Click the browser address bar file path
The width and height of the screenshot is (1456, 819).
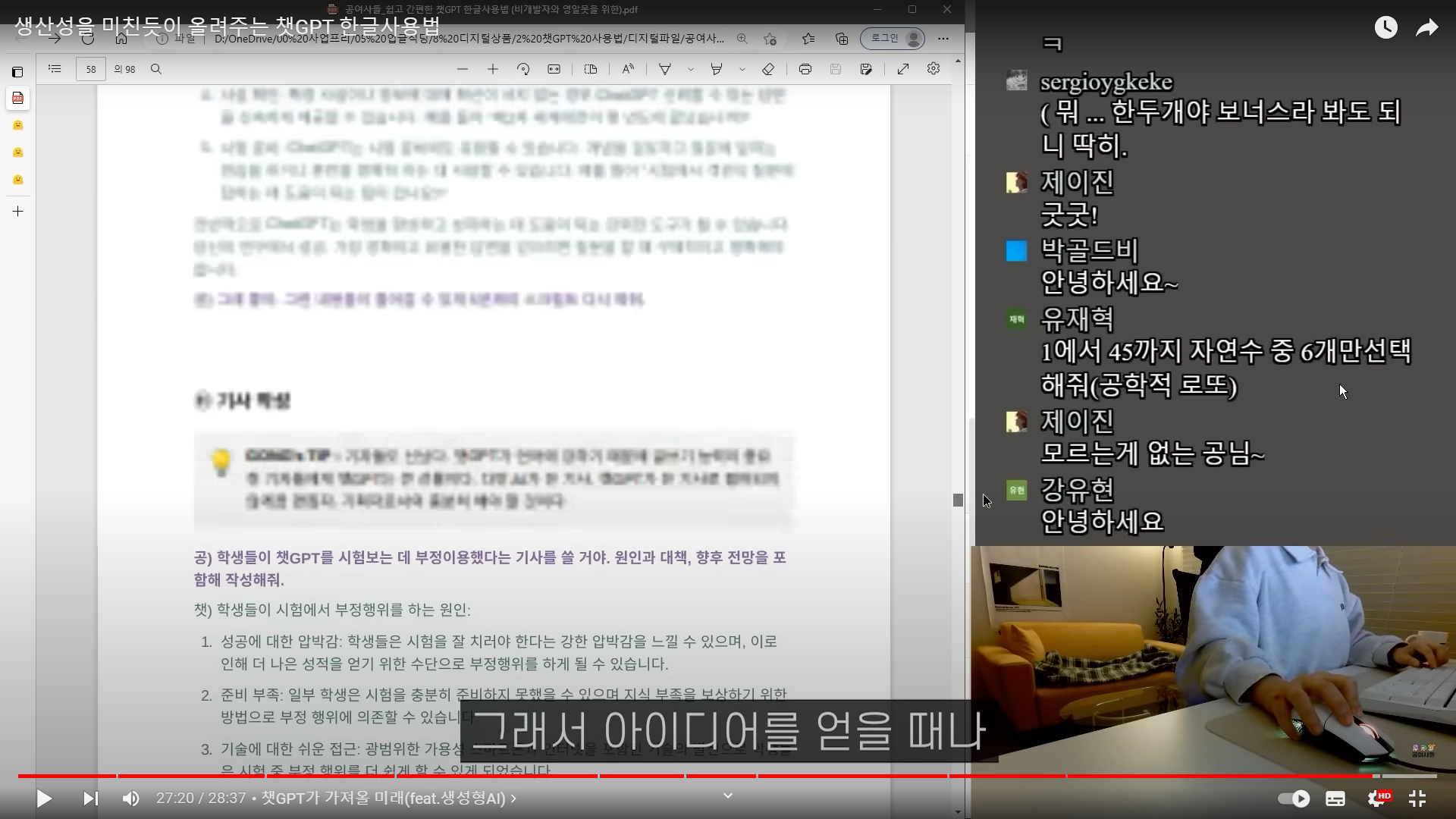469,39
